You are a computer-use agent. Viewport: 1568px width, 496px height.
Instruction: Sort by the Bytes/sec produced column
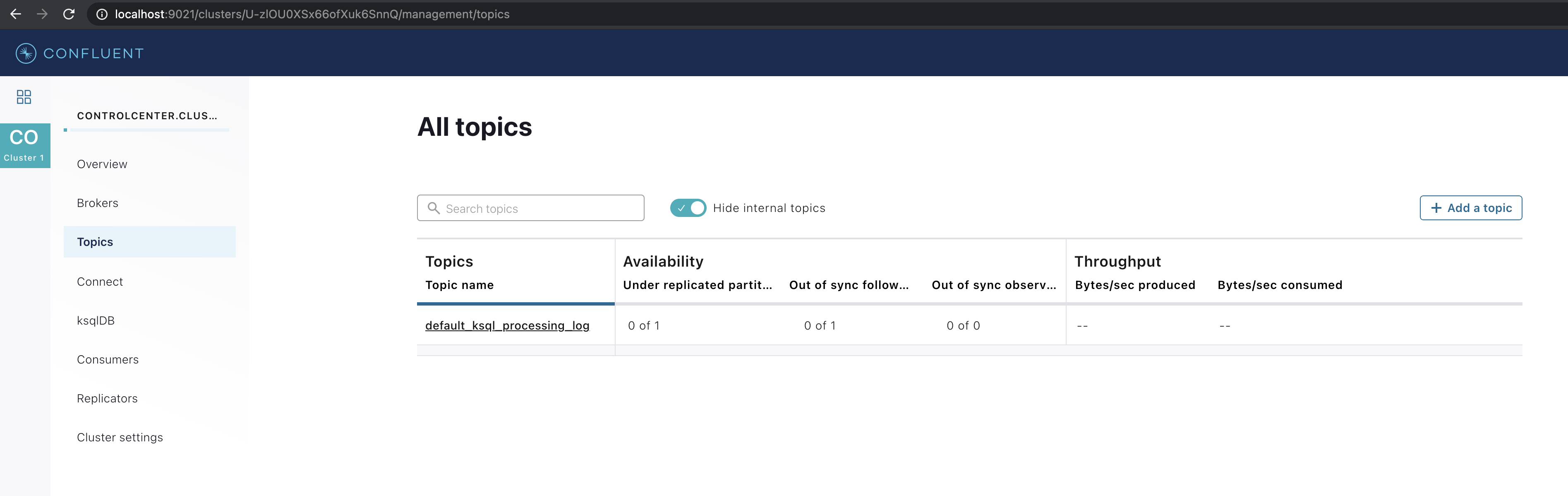tap(1134, 285)
